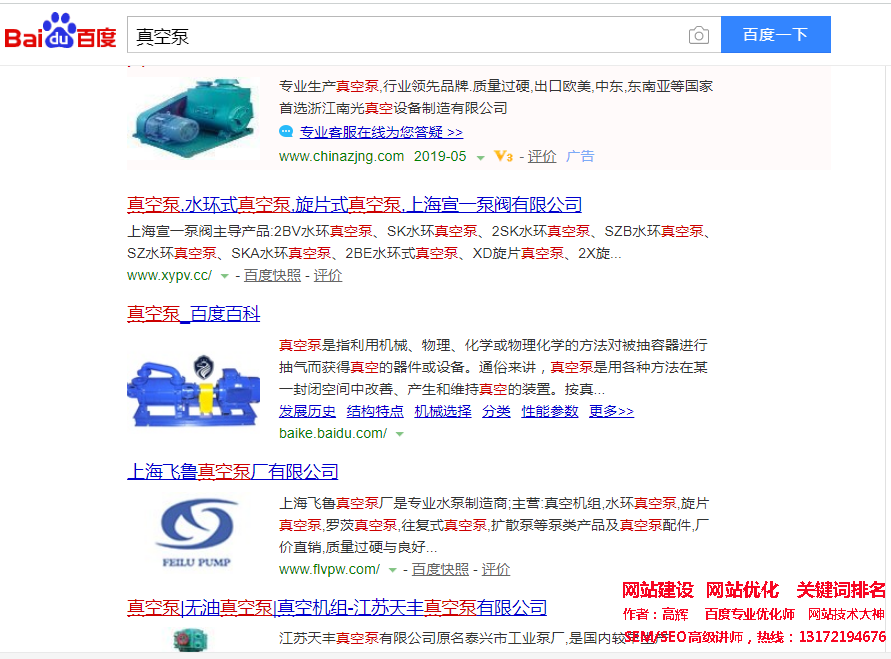Open 上海飞鲁真空泵厂有限公司 result title
The height and width of the screenshot is (659, 891).
tap(232, 472)
